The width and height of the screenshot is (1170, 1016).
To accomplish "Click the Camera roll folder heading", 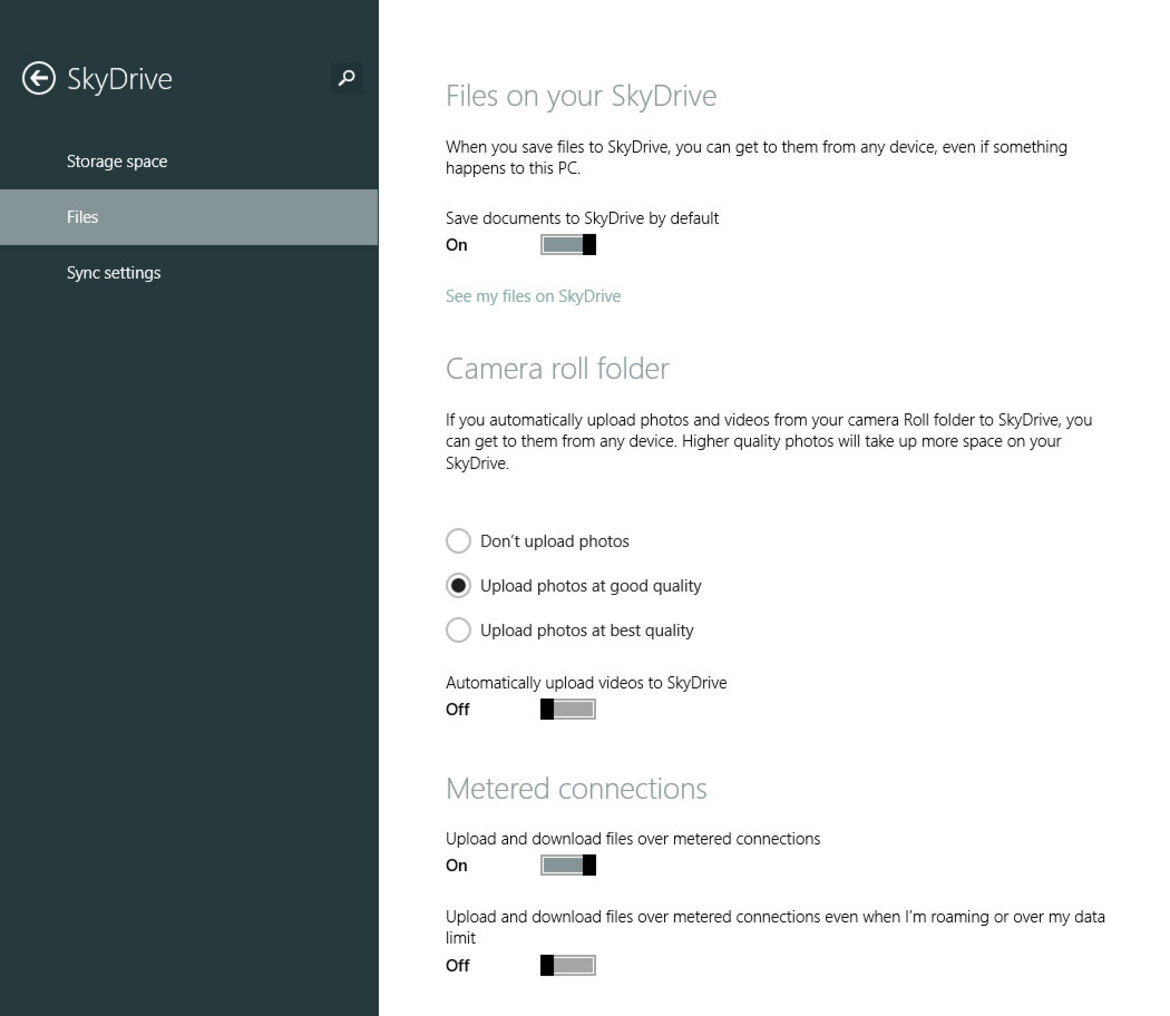I will (x=557, y=369).
